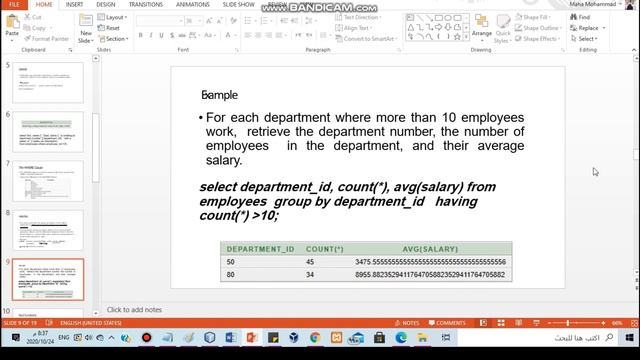This screenshot has height=360, width=640.
Task: Open the Layout dropdown
Action: [113, 17]
